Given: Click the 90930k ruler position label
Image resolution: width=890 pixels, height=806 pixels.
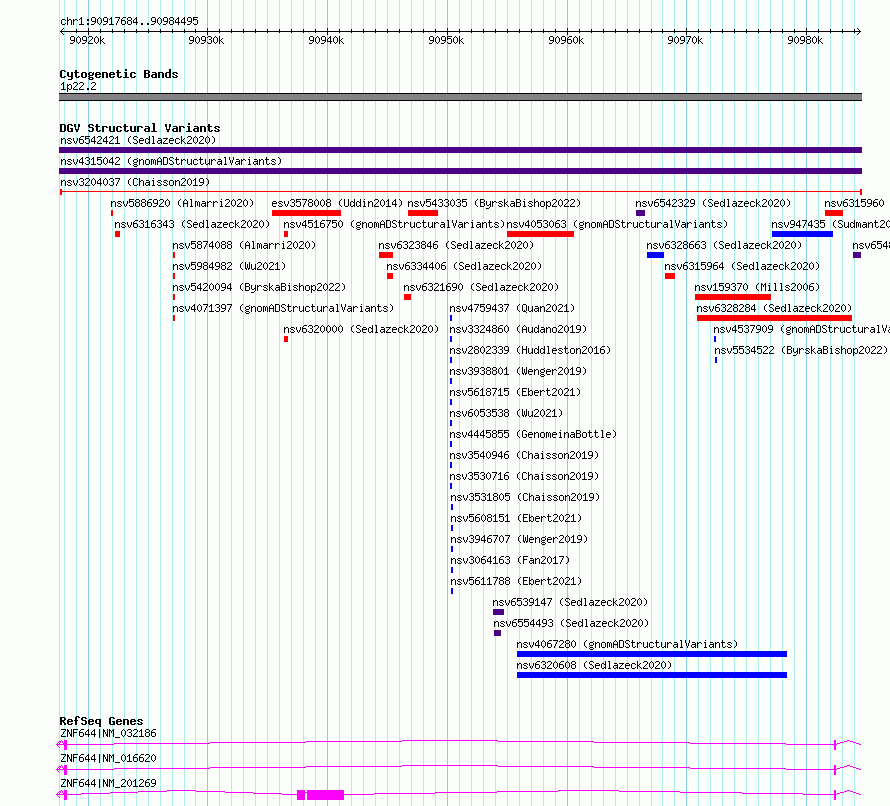Looking at the screenshot, I should pyautogui.click(x=206, y=40).
